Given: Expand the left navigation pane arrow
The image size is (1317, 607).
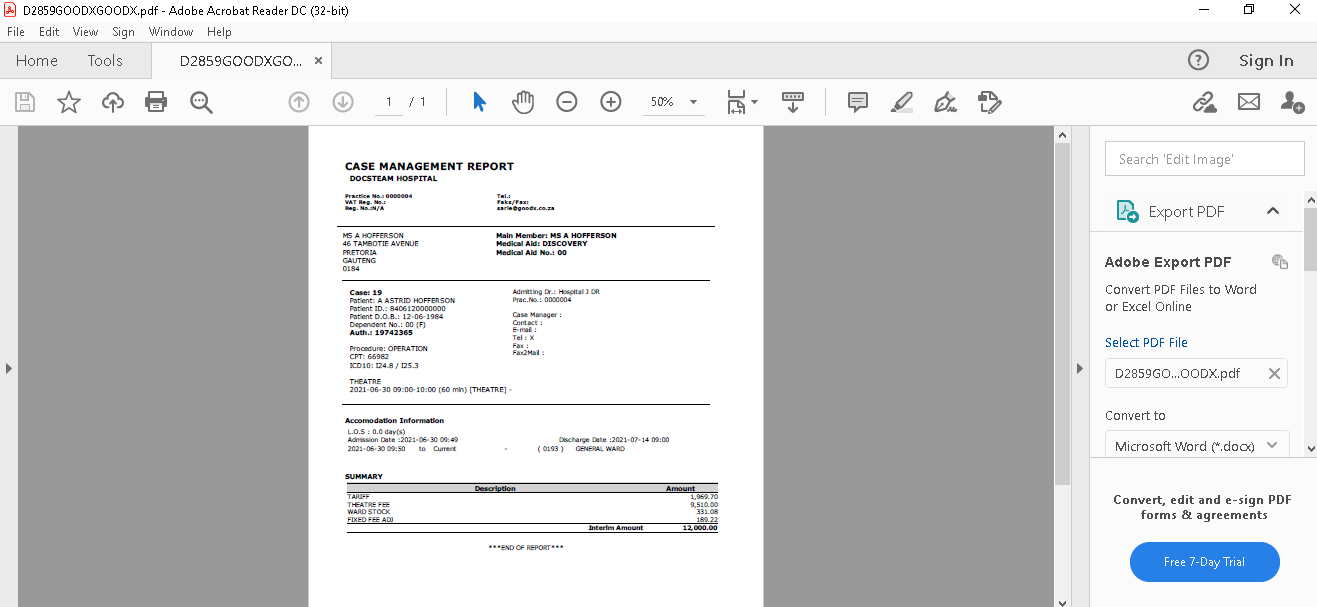Looking at the screenshot, I should [9, 368].
